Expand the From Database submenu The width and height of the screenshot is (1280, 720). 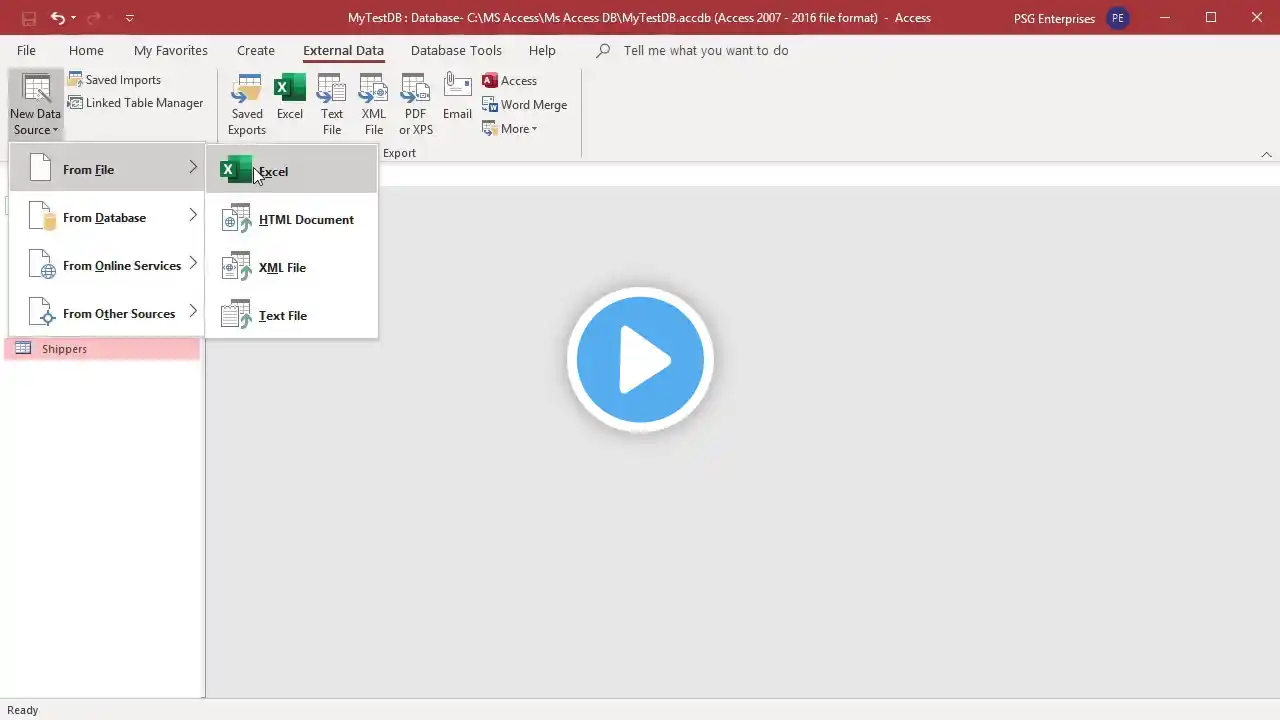click(107, 217)
